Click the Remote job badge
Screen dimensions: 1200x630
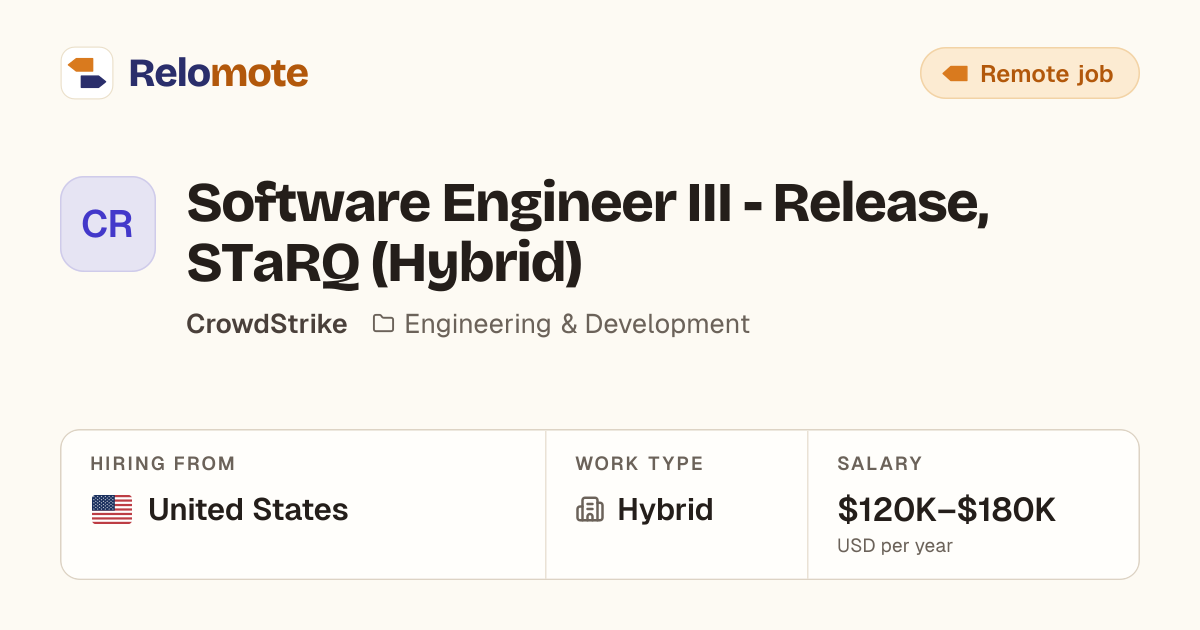1029,73
